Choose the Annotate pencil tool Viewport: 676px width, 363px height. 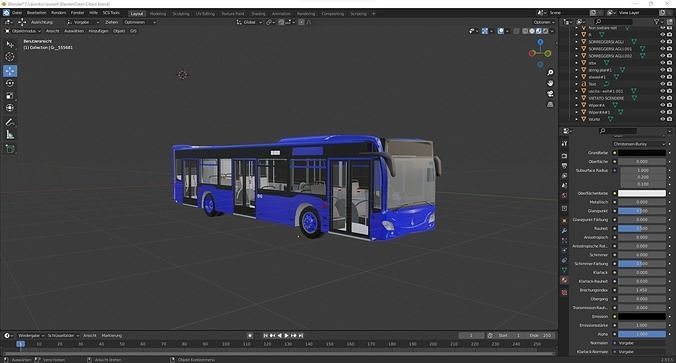[9, 122]
